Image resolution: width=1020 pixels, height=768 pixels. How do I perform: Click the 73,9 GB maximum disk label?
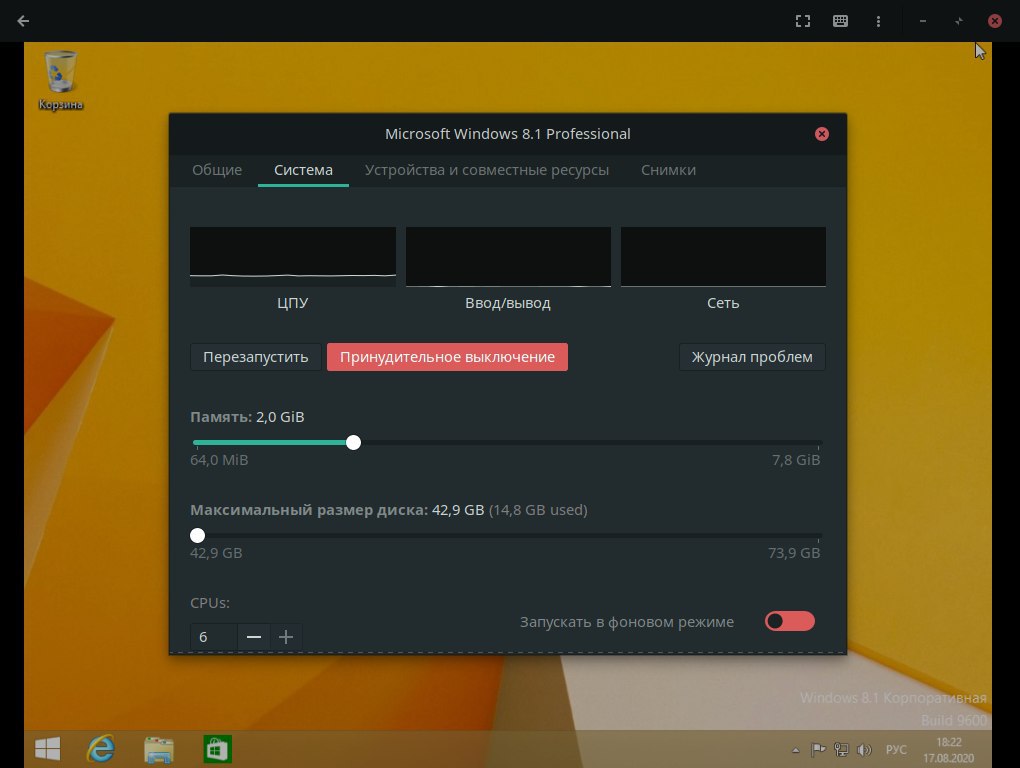[x=794, y=553]
